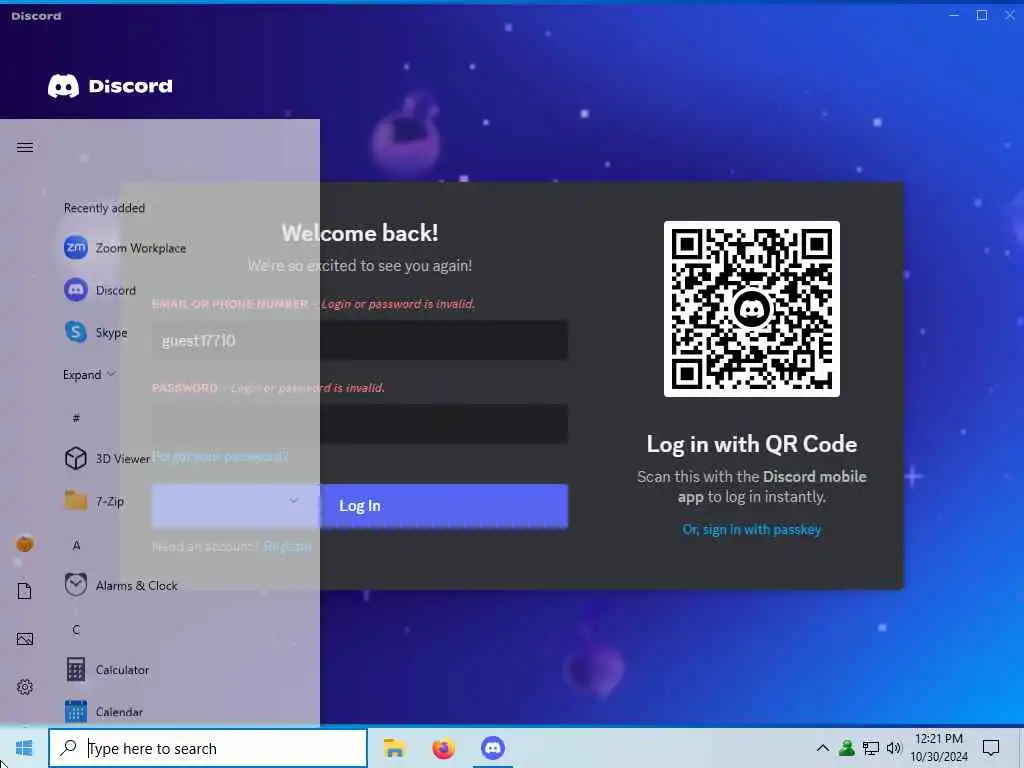
Task: Show hidden tray icons chevron
Action: (823, 748)
